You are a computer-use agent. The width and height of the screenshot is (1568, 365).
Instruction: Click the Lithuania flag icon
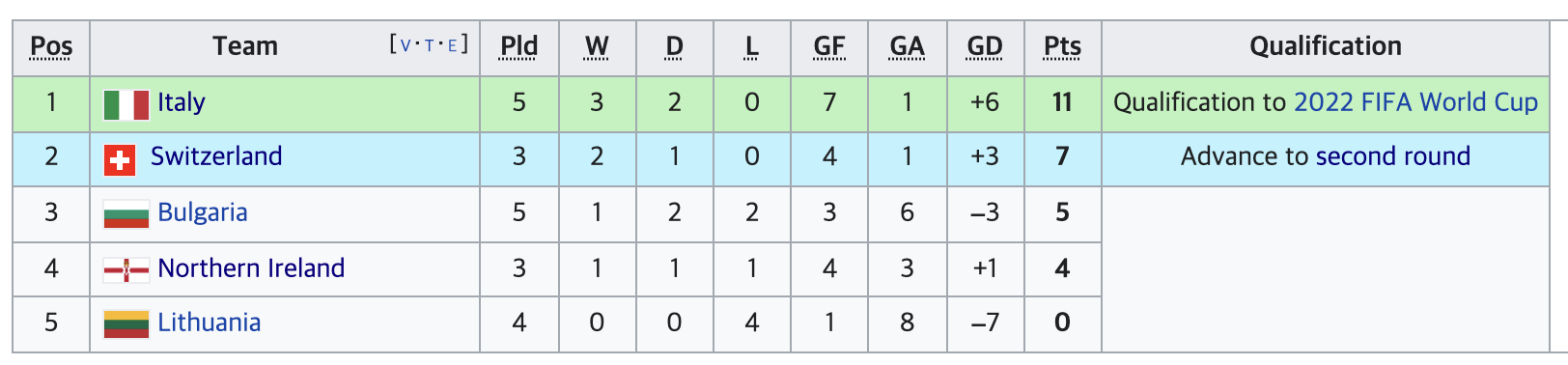126,324
